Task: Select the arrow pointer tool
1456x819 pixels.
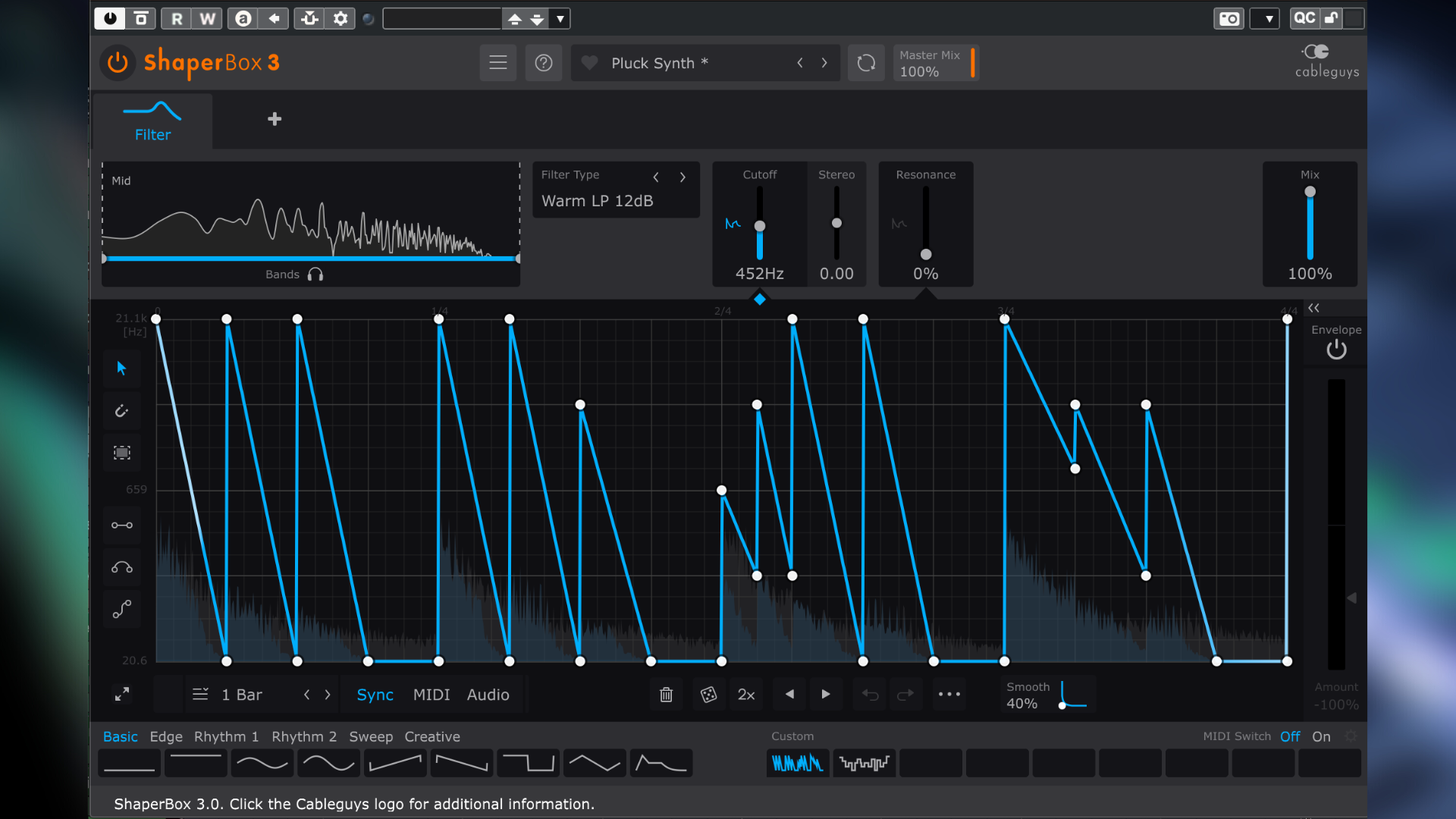Action: point(121,369)
